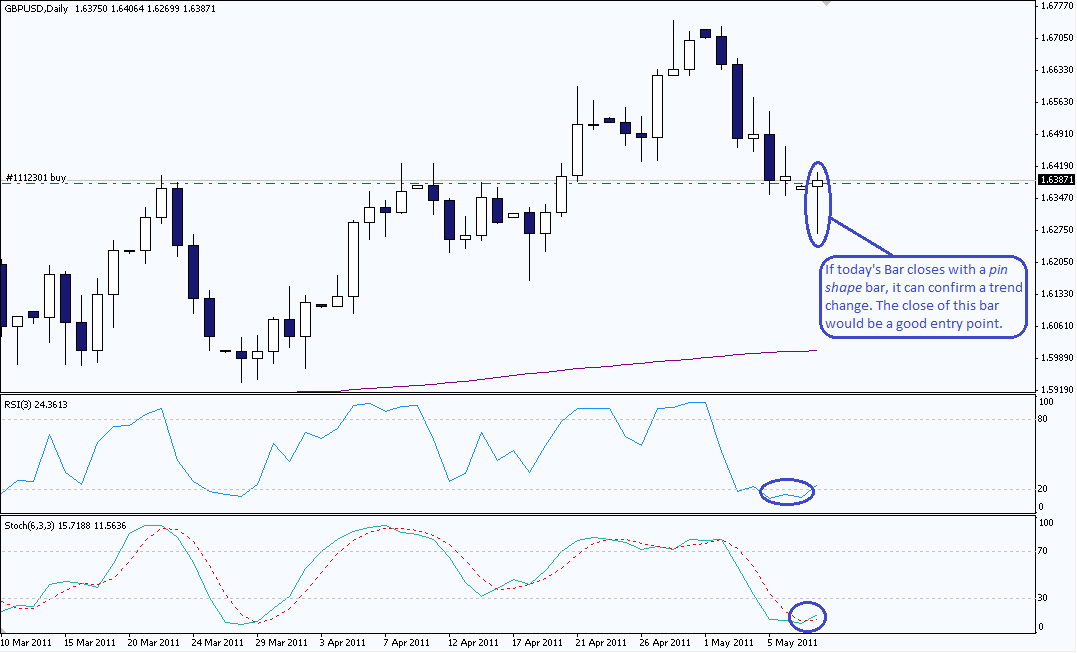The image size is (1077, 653).
Task: Click the 5 May 2011 date label
Action: 793,642
